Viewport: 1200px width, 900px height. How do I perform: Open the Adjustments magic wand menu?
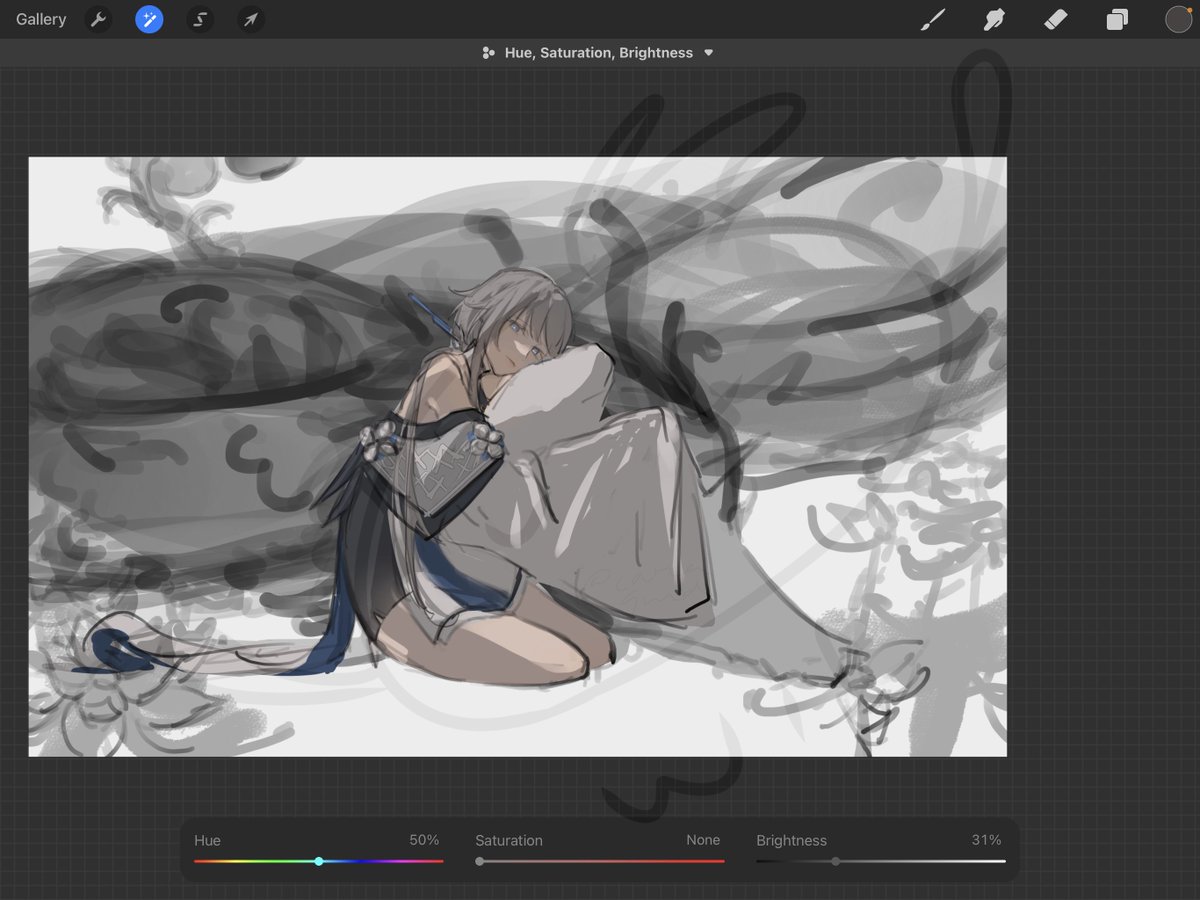pyautogui.click(x=149, y=19)
